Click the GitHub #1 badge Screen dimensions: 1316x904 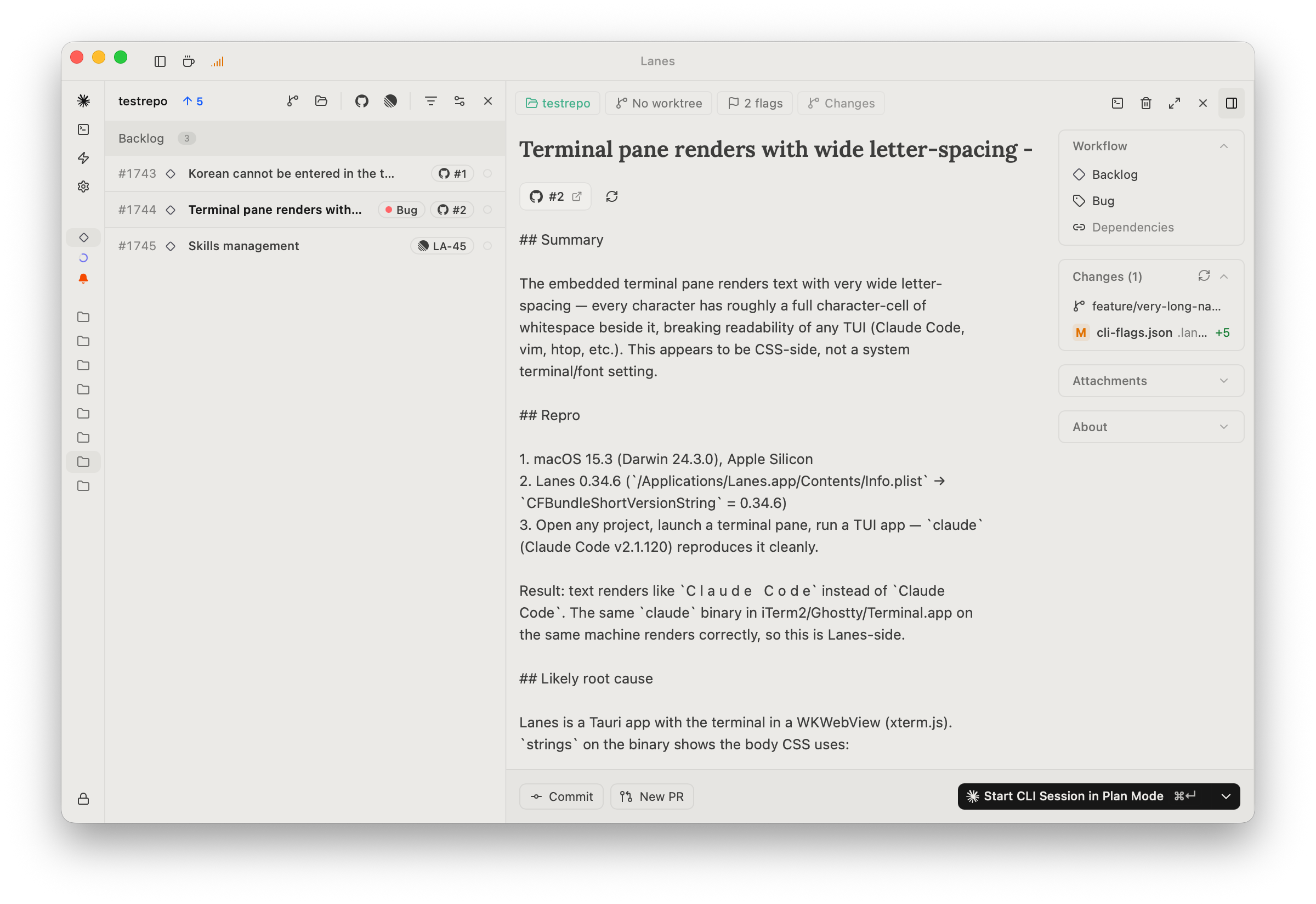452,173
